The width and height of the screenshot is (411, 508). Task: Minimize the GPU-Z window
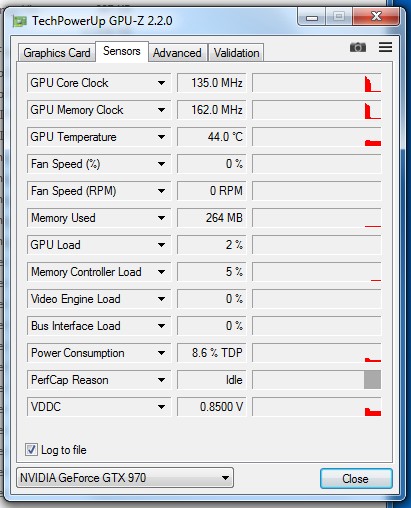tap(312, 17)
